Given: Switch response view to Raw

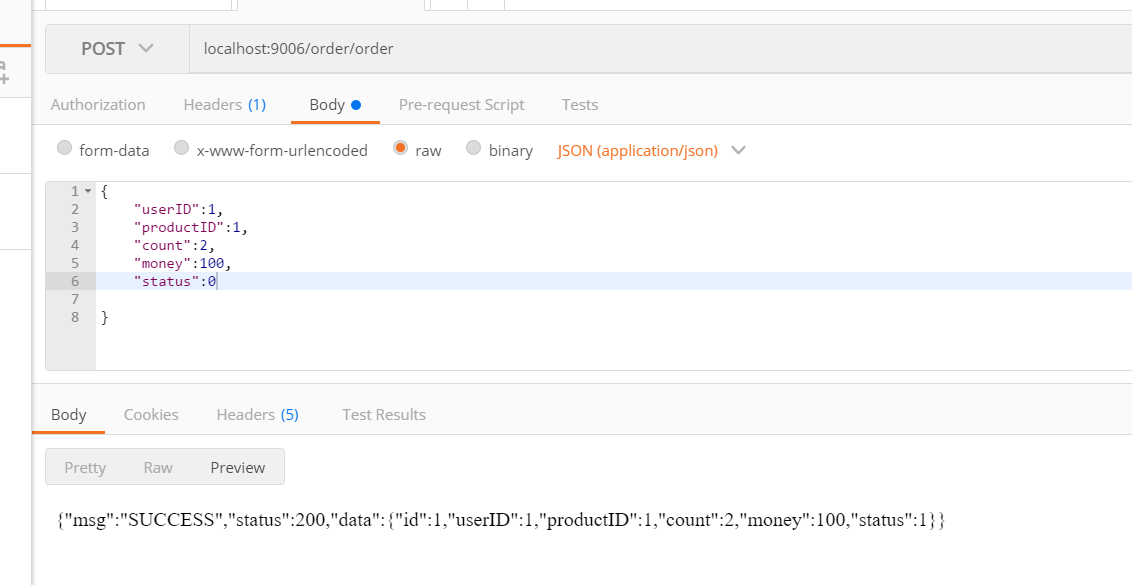Looking at the screenshot, I should point(158,467).
